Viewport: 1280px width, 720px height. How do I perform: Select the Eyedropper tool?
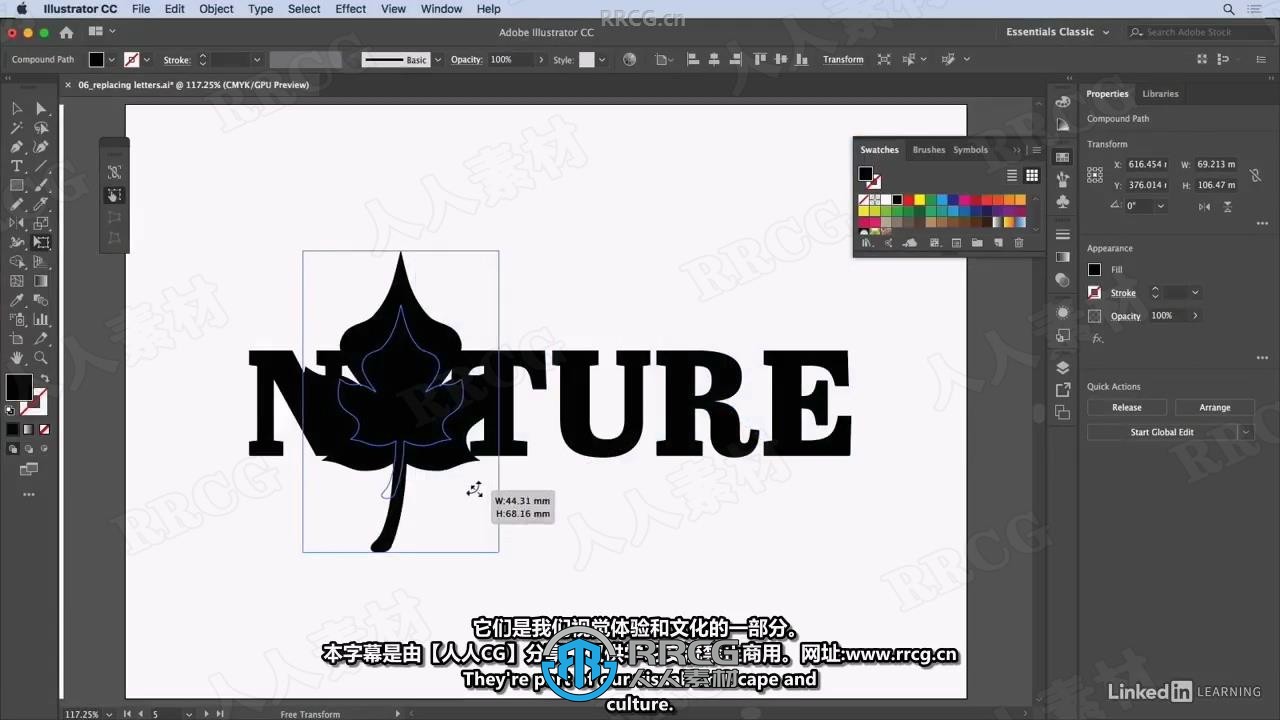[17, 300]
